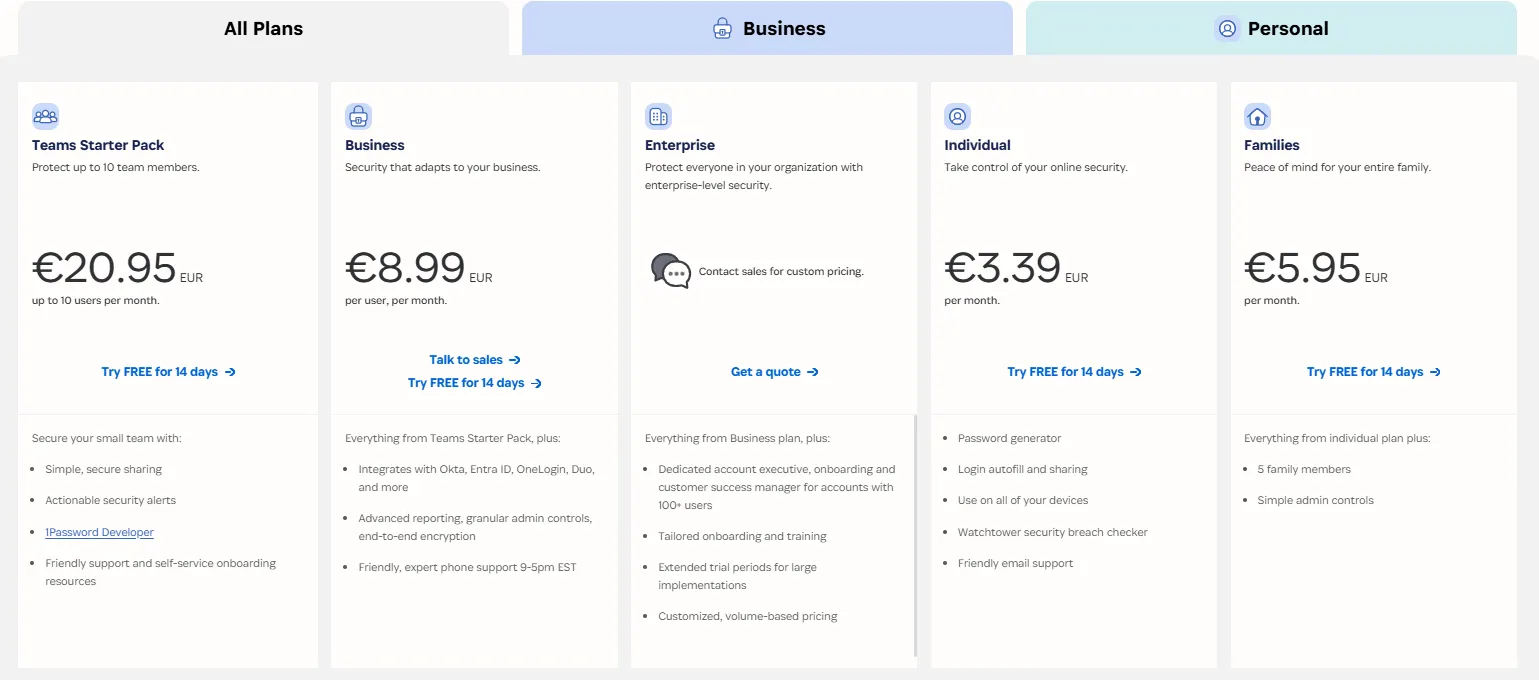1539x680 pixels.
Task: Click the person icon in Personal tab
Action: (1227, 29)
